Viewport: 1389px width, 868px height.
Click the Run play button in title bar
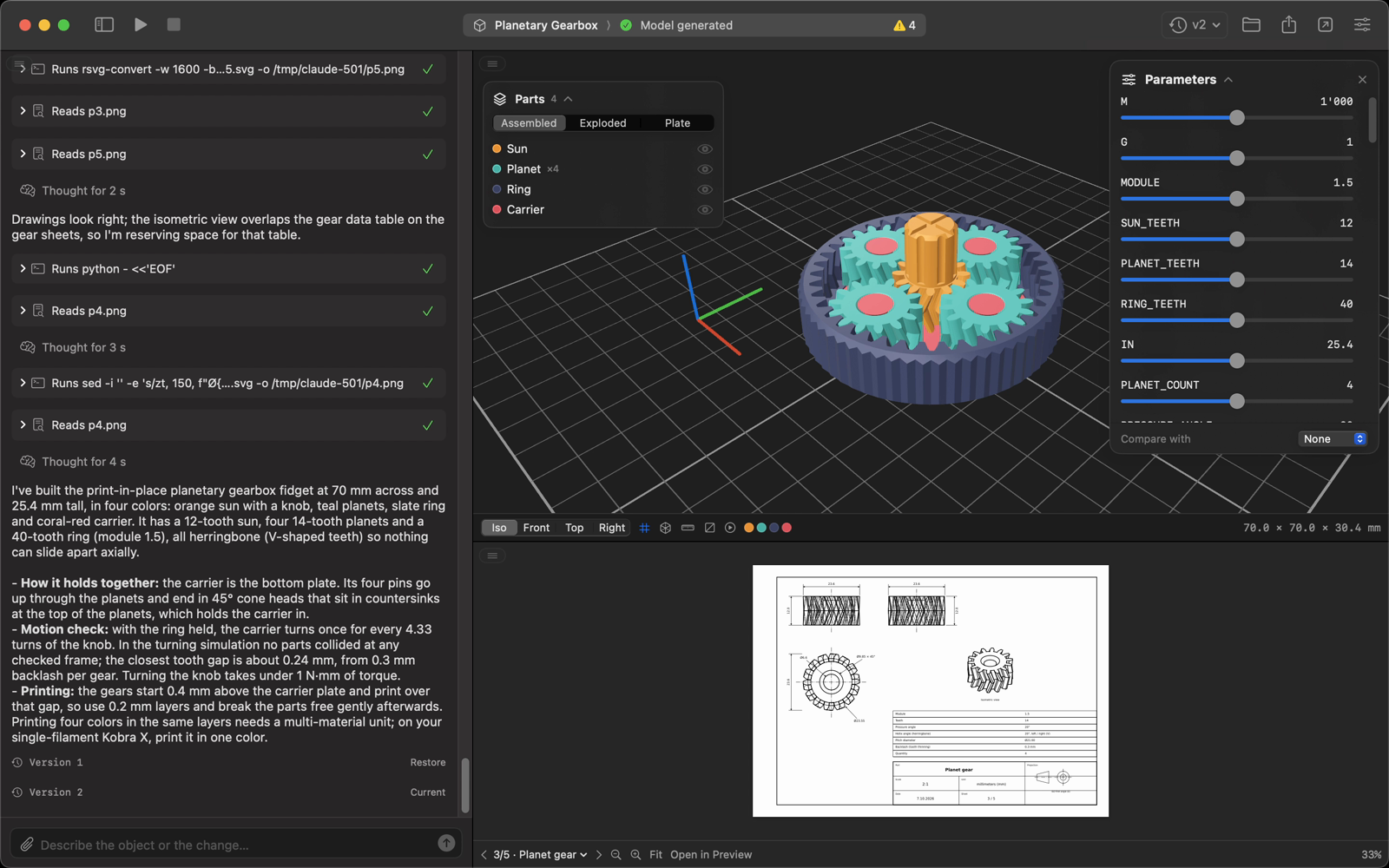click(141, 25)
